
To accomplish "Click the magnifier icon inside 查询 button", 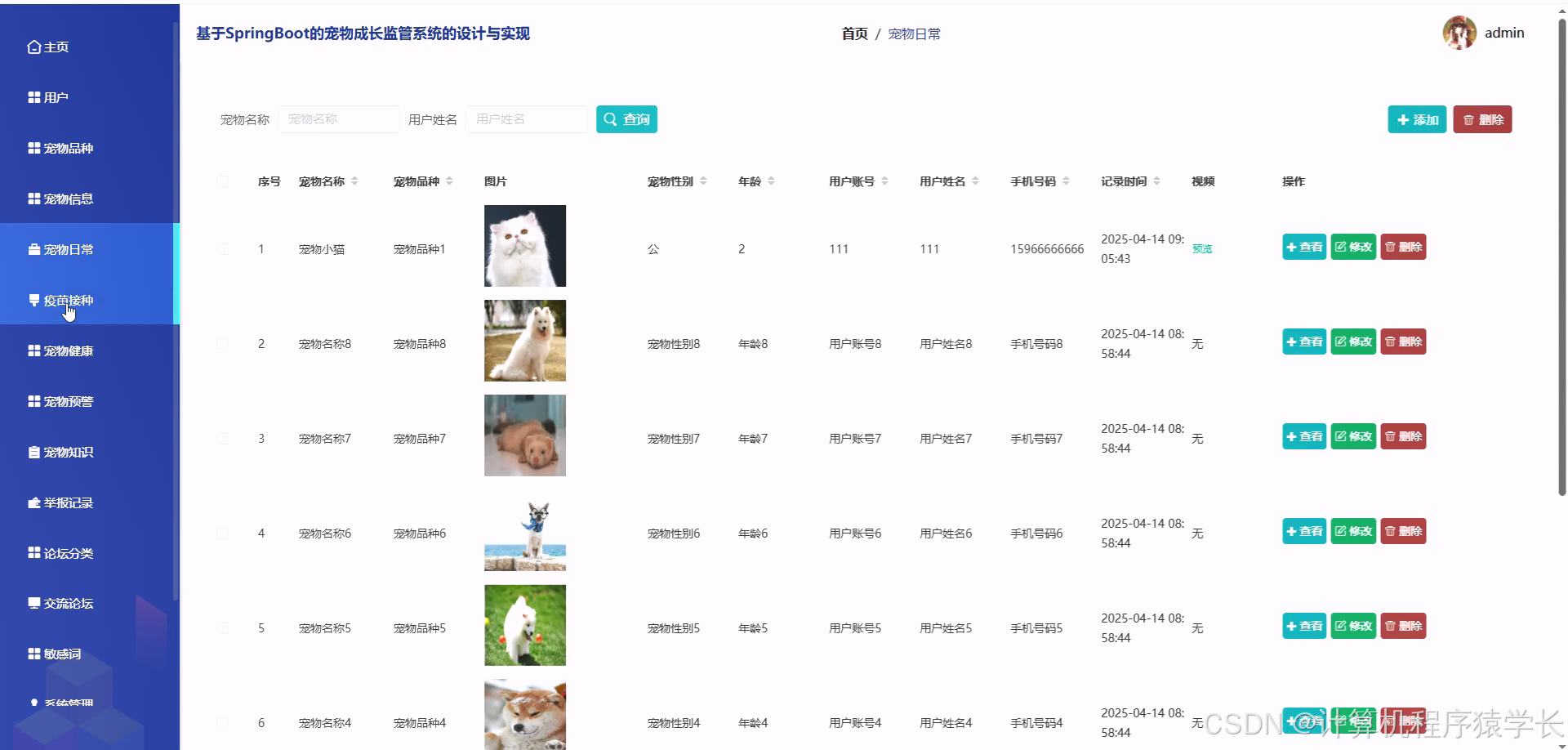I will click(x=611, y=119).
